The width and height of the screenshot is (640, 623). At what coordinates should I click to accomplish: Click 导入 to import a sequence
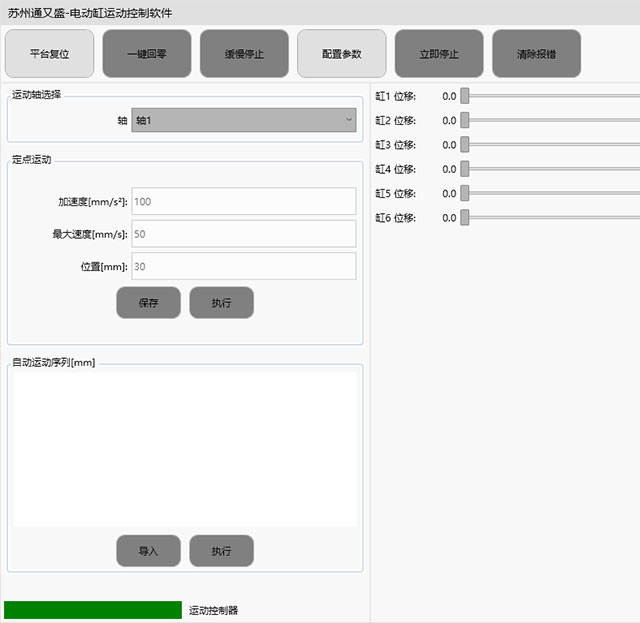[148, 551]
